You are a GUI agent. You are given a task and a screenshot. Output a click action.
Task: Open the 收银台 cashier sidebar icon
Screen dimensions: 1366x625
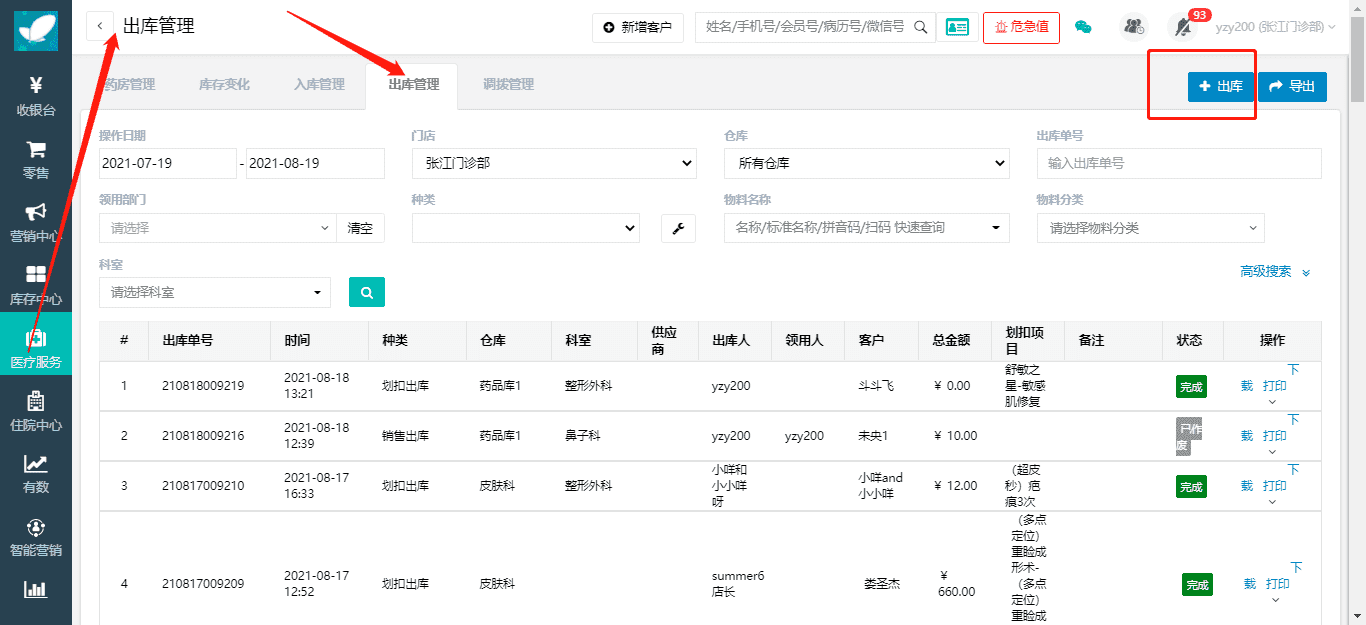pyautogui.click(x=36, y=96)
